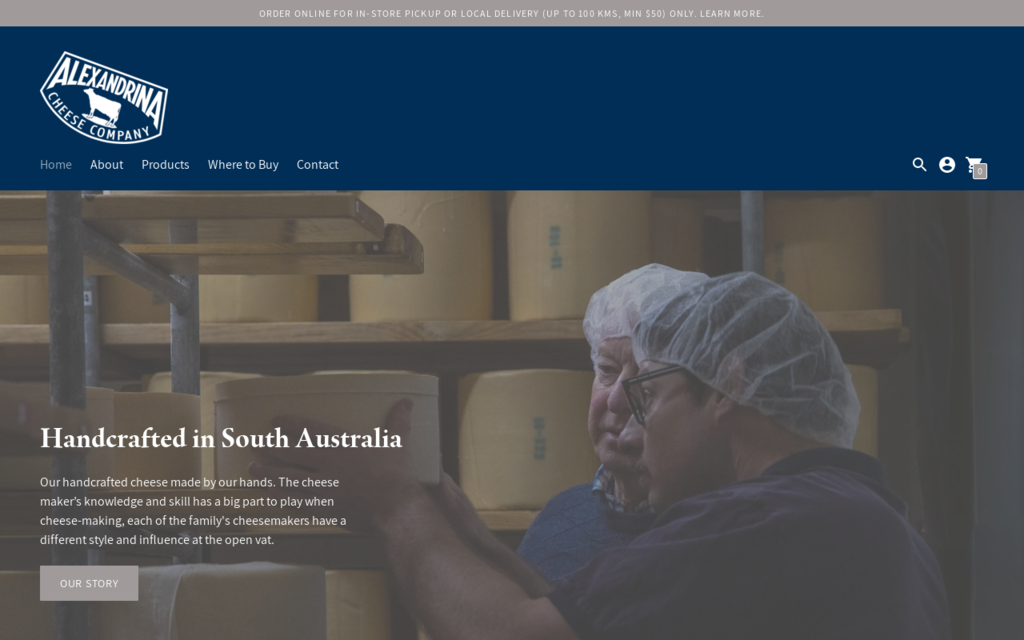
Task: Click the handcrafted cheese description paragraph
Action: pyautogui.click(x=193, y=511)
